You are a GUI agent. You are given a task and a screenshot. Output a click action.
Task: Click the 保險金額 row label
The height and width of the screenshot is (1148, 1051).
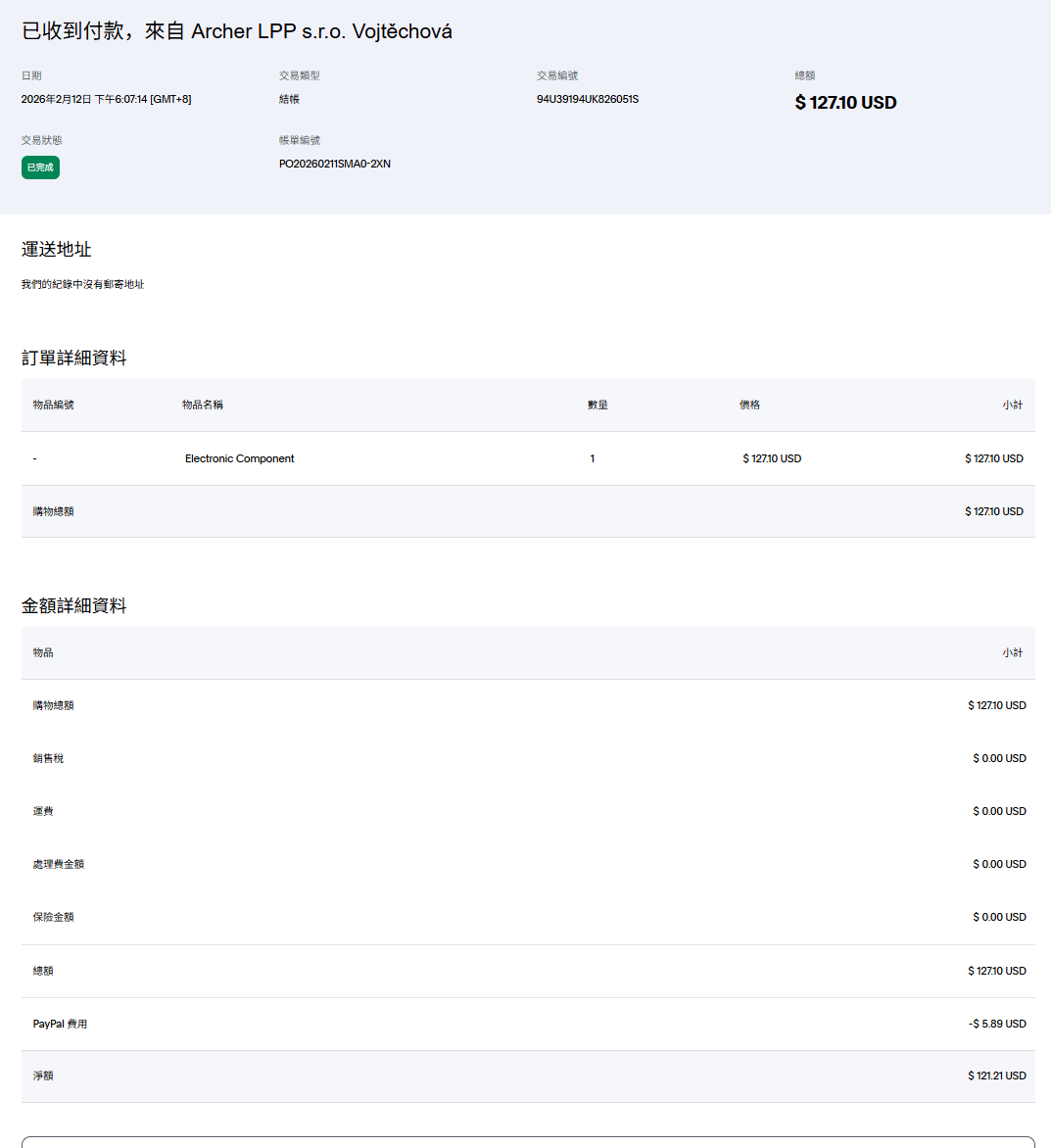(53, 917)
